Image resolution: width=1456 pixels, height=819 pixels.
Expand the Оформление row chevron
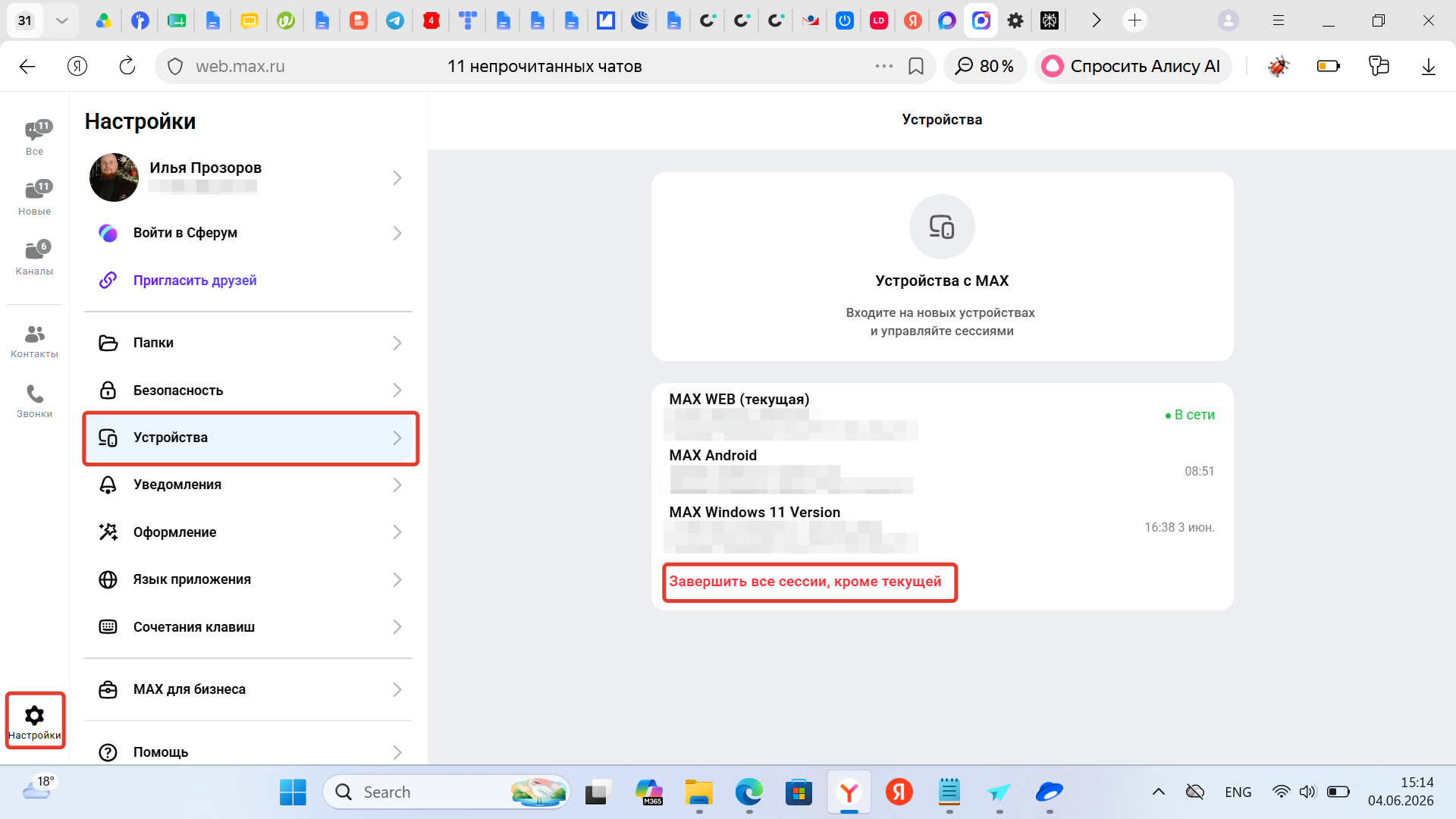pos(397,532)
